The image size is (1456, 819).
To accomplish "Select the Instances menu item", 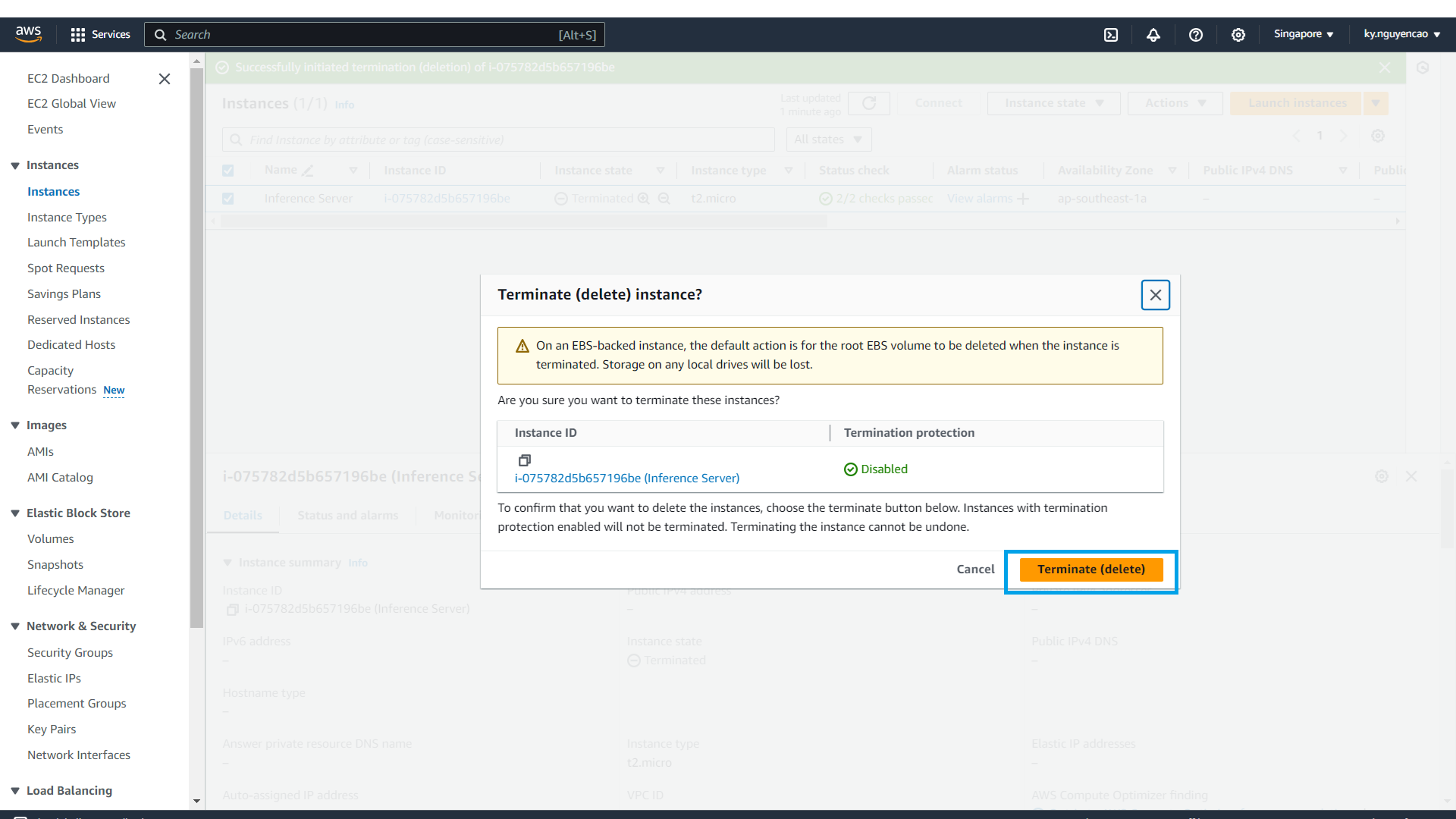I will [x=53, y=191].
